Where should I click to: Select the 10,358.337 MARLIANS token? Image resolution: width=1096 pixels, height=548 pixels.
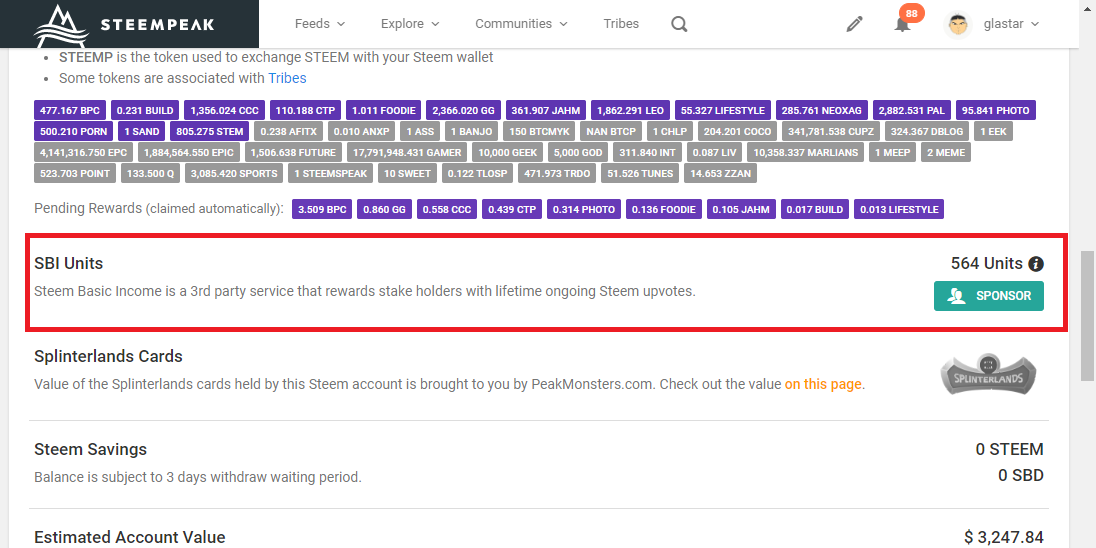805,152
